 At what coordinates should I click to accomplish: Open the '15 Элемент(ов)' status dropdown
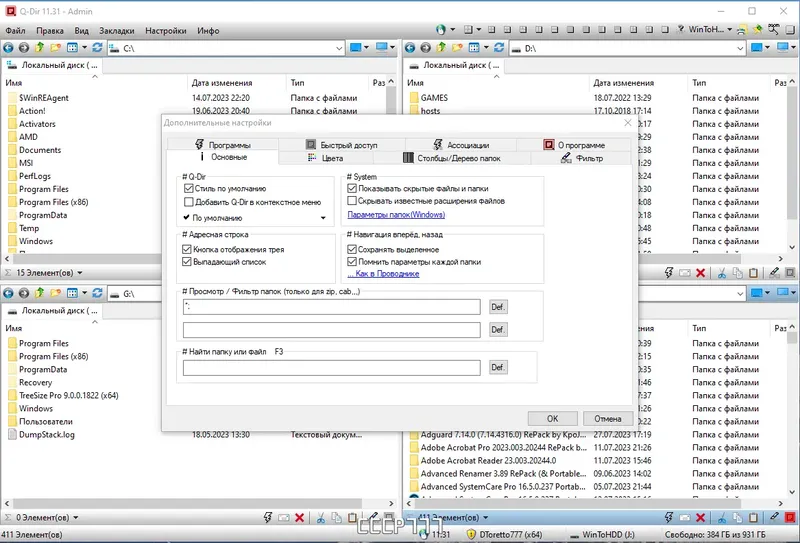tap(80, 273)
